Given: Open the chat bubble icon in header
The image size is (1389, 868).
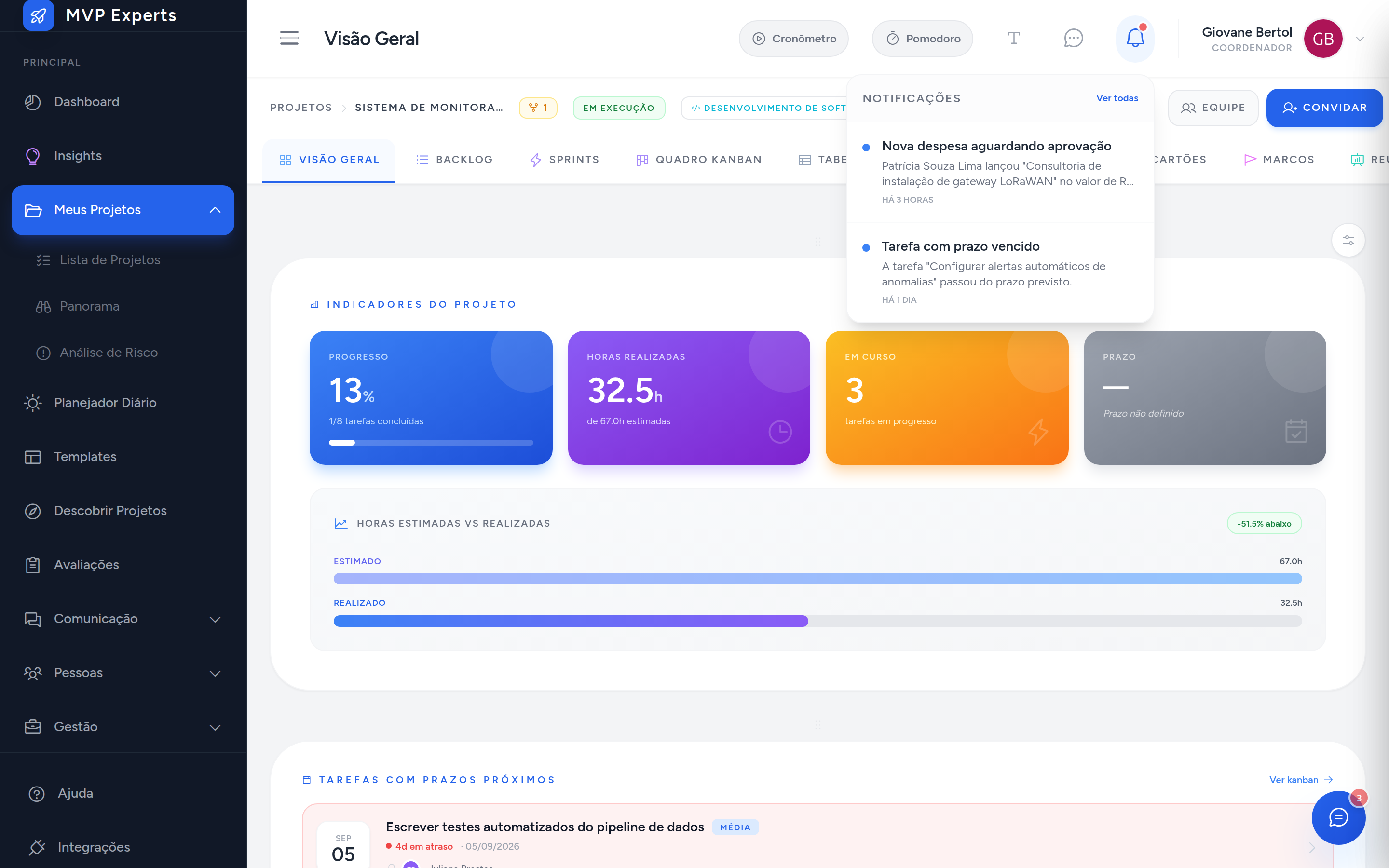Looking at the screenshot, I should click(1073, 39).
